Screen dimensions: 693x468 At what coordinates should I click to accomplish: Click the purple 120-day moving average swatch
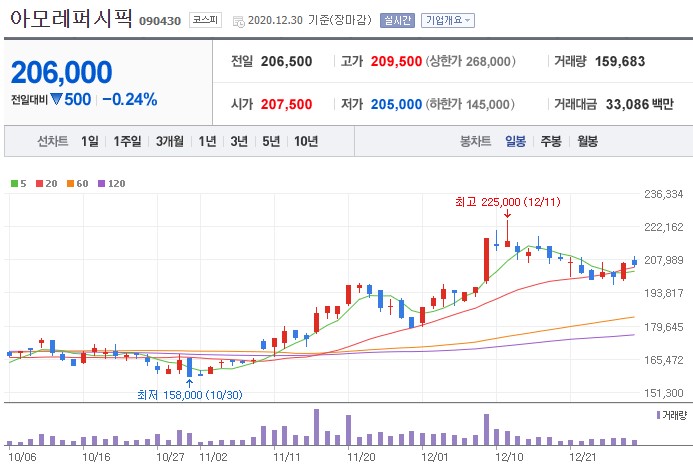click(101, 183)
